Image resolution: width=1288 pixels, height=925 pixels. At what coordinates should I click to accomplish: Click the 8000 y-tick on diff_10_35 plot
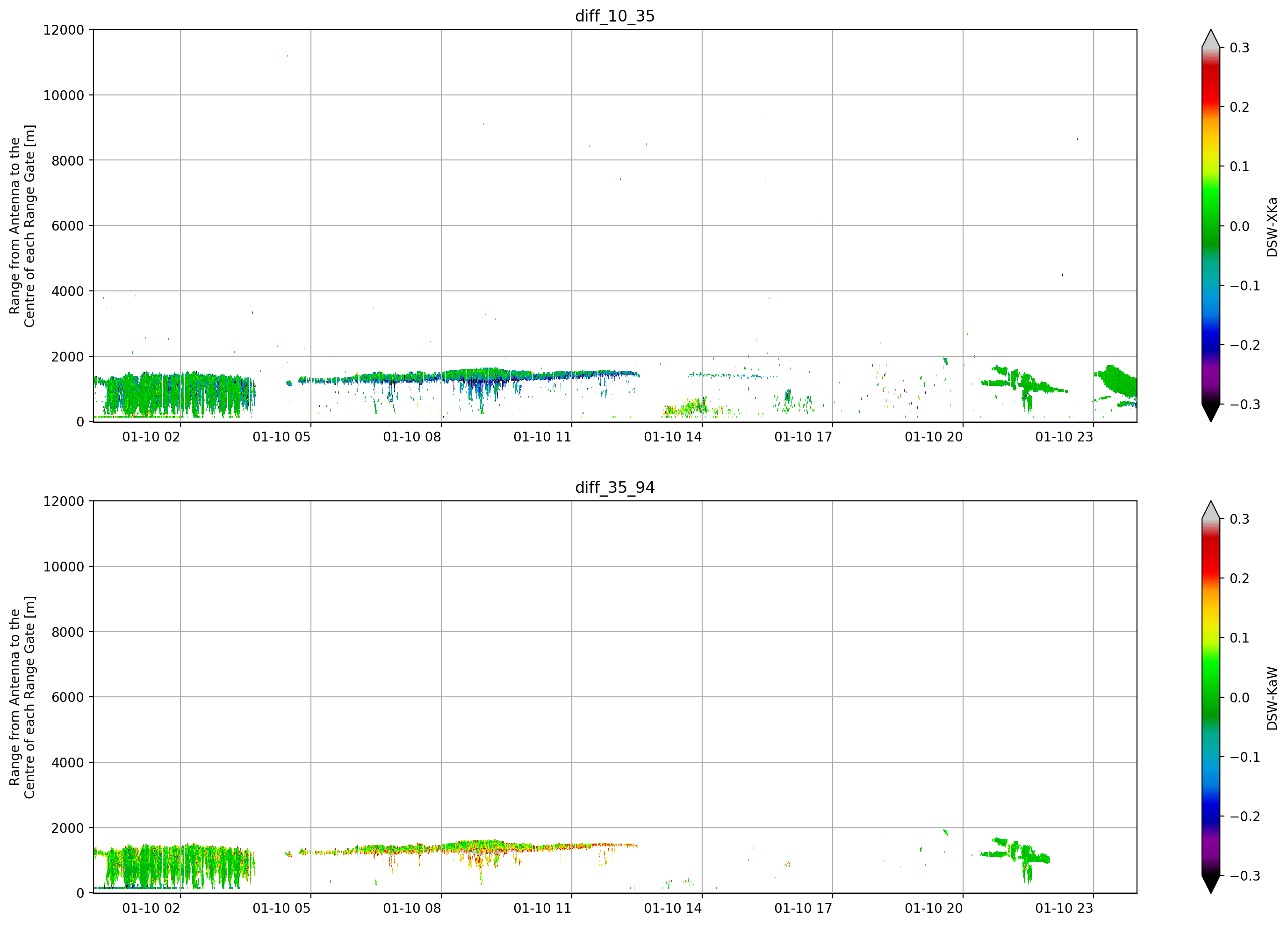tap(68, 160)
